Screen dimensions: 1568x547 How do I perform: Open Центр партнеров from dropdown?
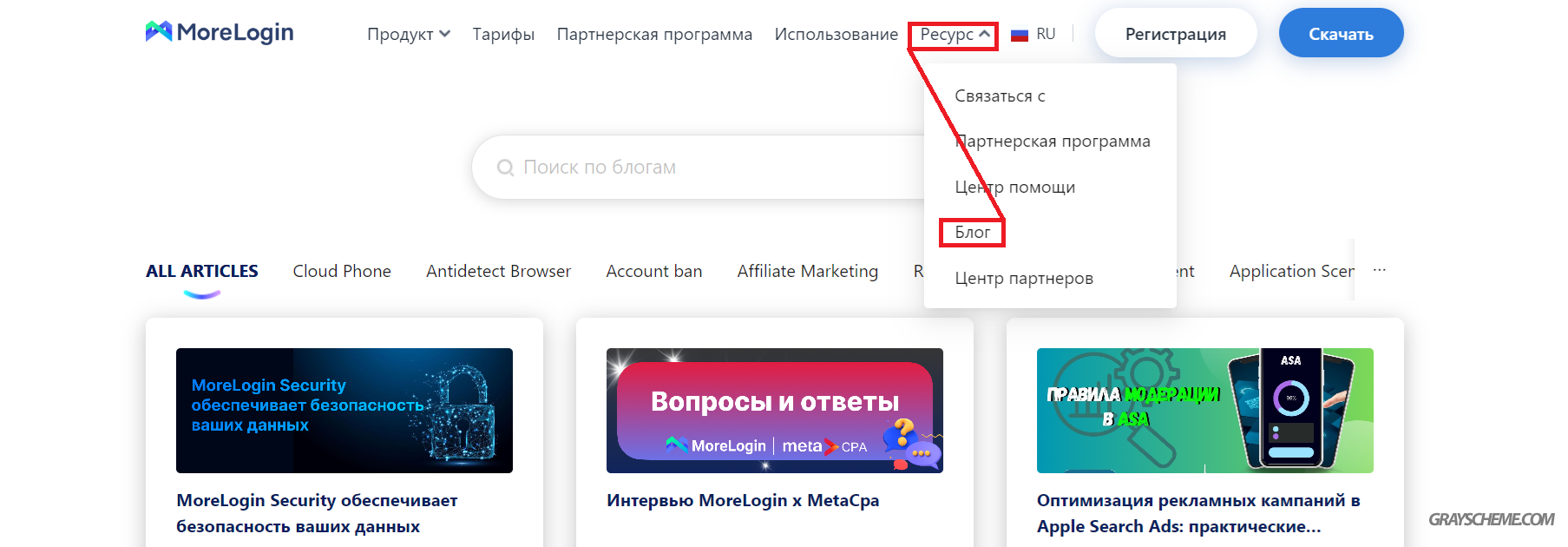coord(1024,278)
